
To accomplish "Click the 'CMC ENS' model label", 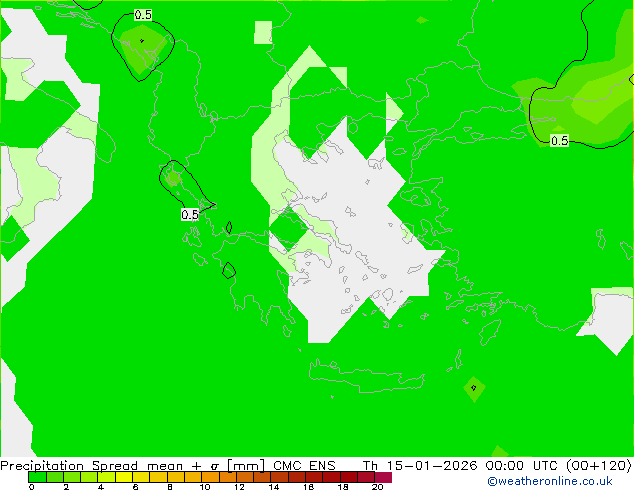I will click(304, 466).
